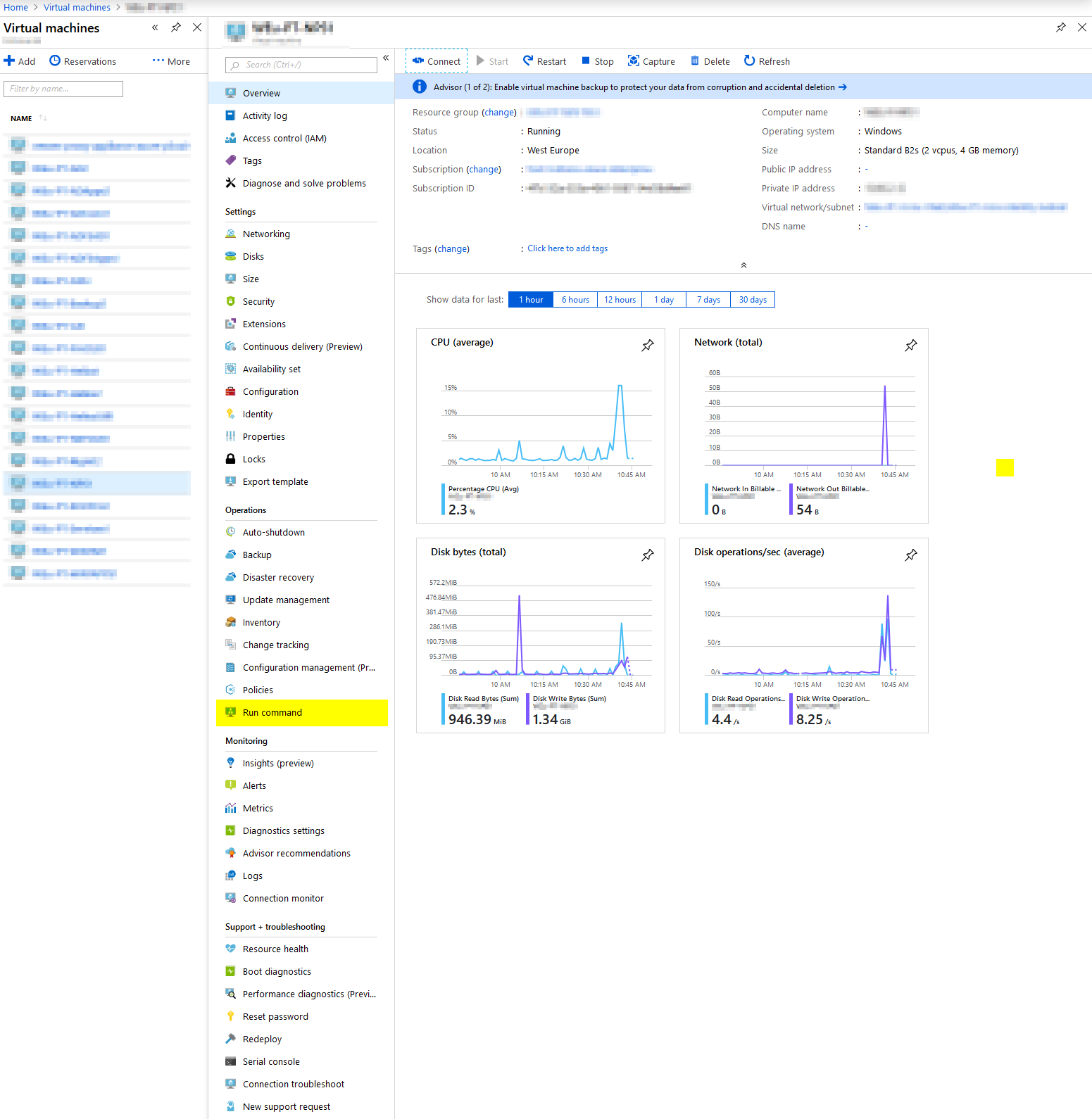Click the Redeploy hammer icon
Screen dimensions: 1092x1119
(x=230, y=1039)
